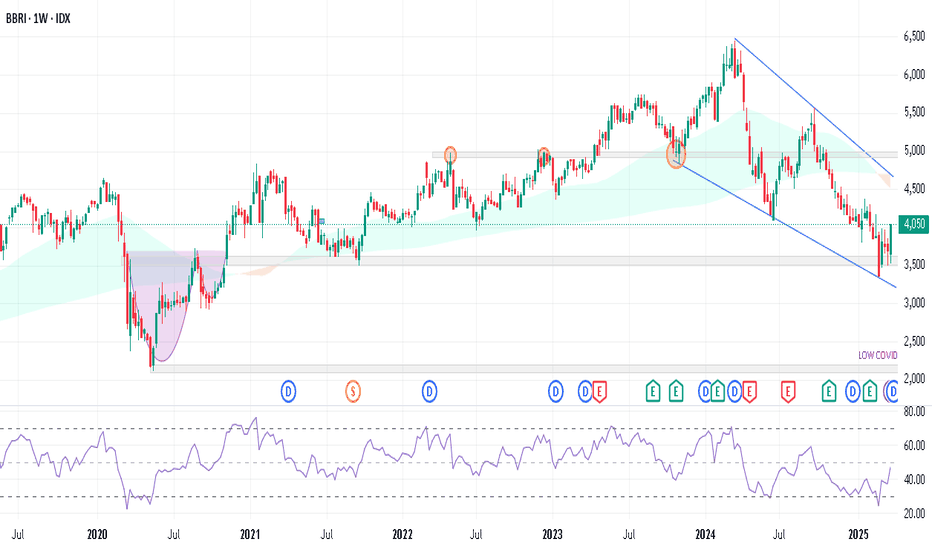The height and width of the screenshot is (550, 932).
Task: Click the 2,000 price axis label
Action: [914, 379]
